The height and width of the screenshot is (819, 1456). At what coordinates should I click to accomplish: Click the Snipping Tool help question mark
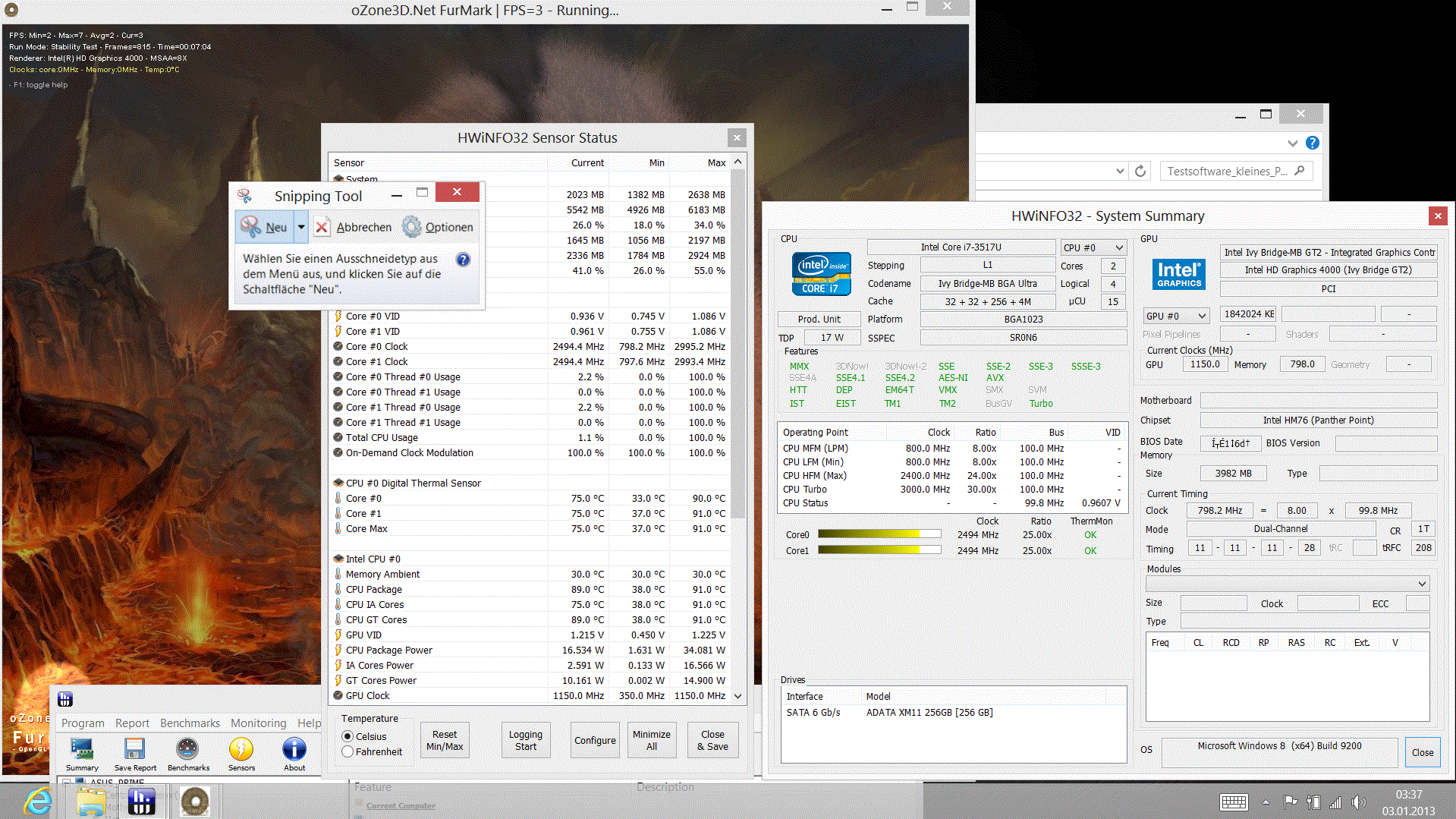[x=463, y=260]
